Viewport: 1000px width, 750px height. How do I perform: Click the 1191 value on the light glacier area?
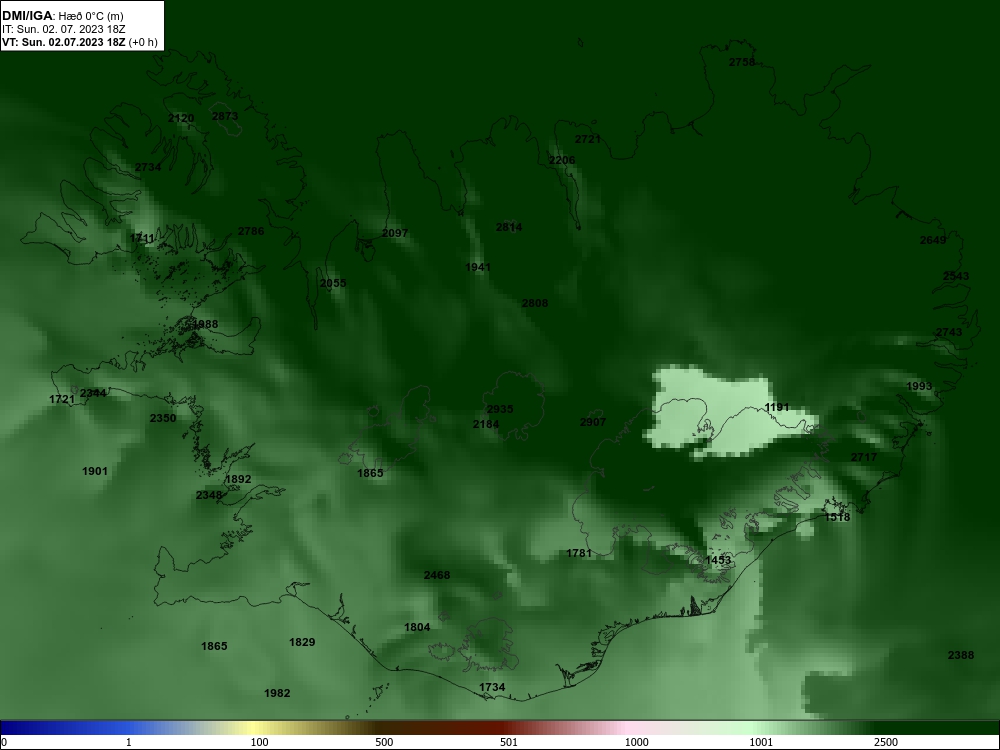coord(777,407)
